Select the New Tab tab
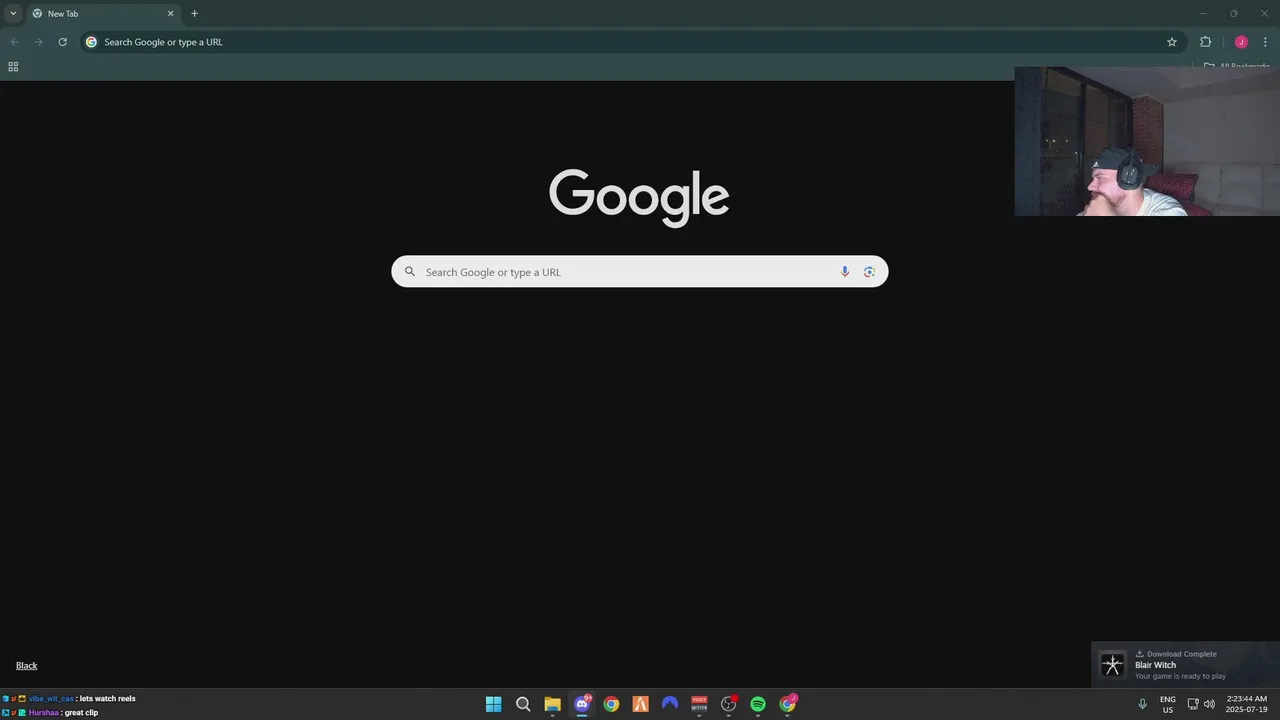1280x720 pixels. [x=103, y=14]
